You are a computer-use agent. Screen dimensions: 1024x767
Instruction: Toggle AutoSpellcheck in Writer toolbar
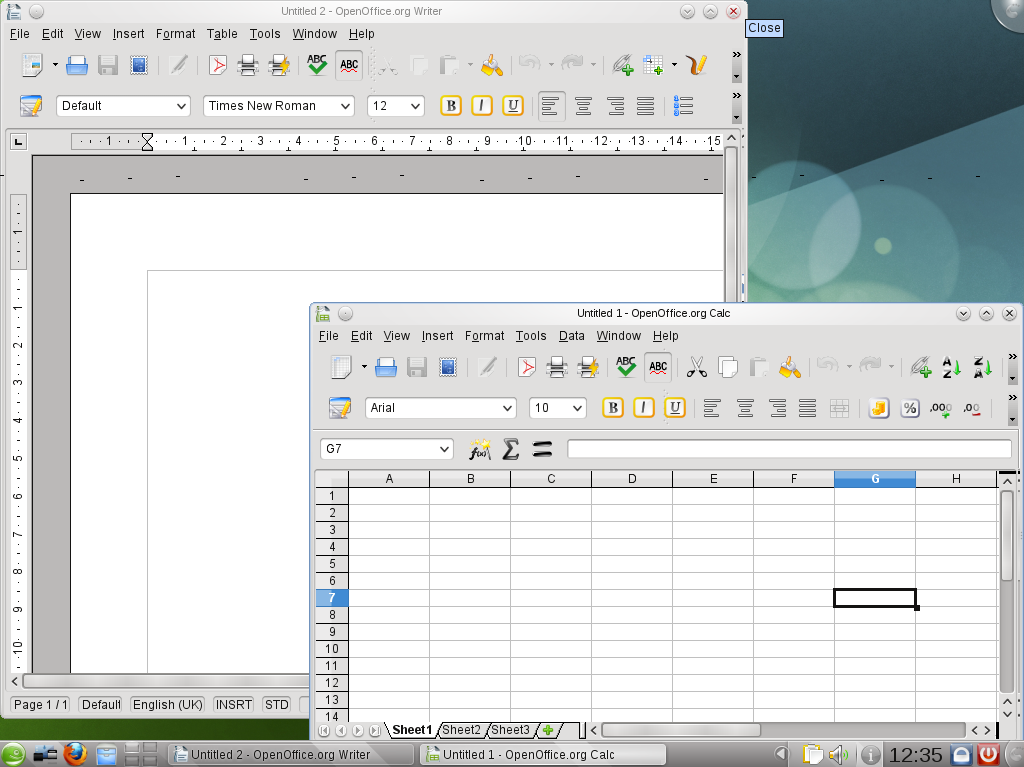coord(349,65)
